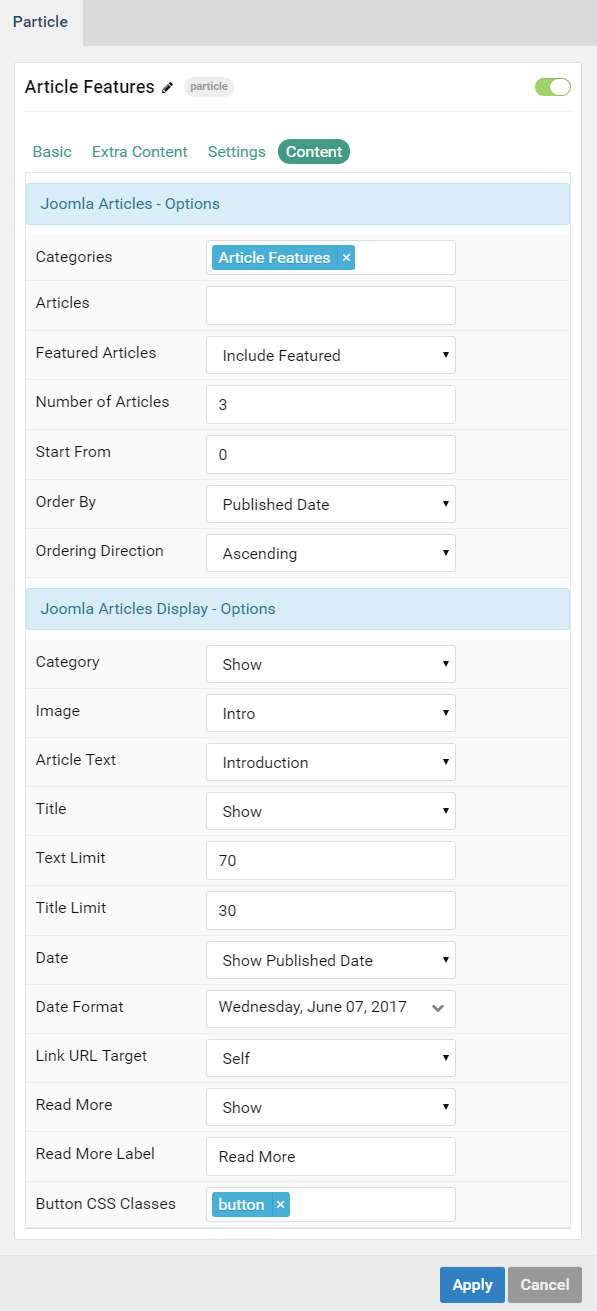
Task: Open the Read More Show dropdown
Action: point(331,1107)
